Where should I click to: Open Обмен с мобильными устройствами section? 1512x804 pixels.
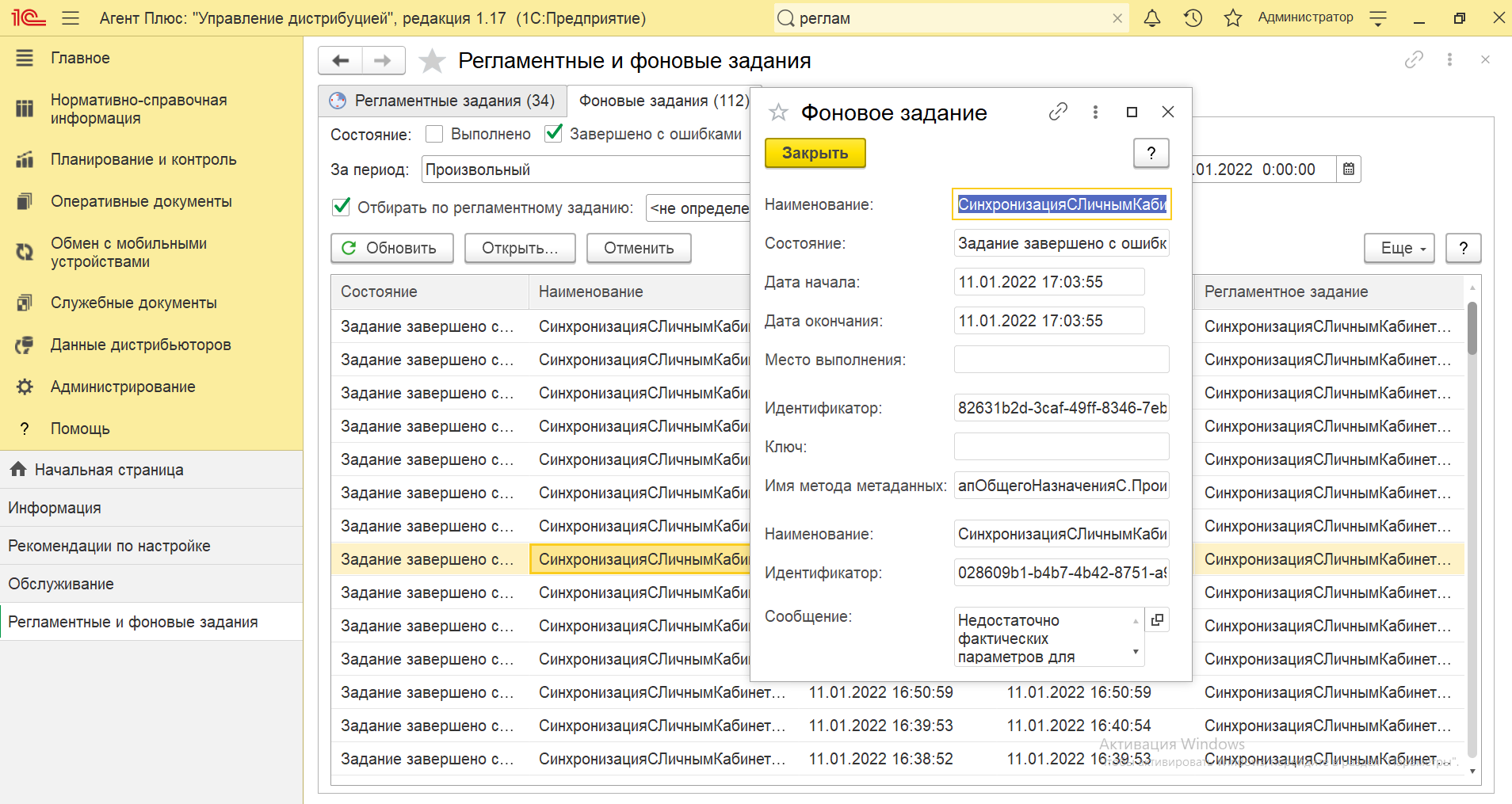[151, 252]
